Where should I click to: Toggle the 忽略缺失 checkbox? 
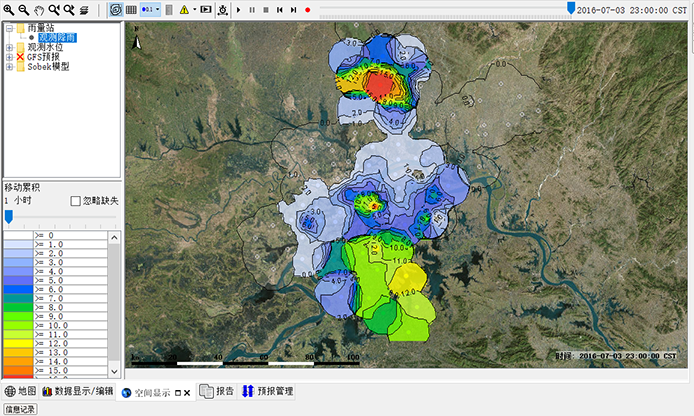(76, 201)
